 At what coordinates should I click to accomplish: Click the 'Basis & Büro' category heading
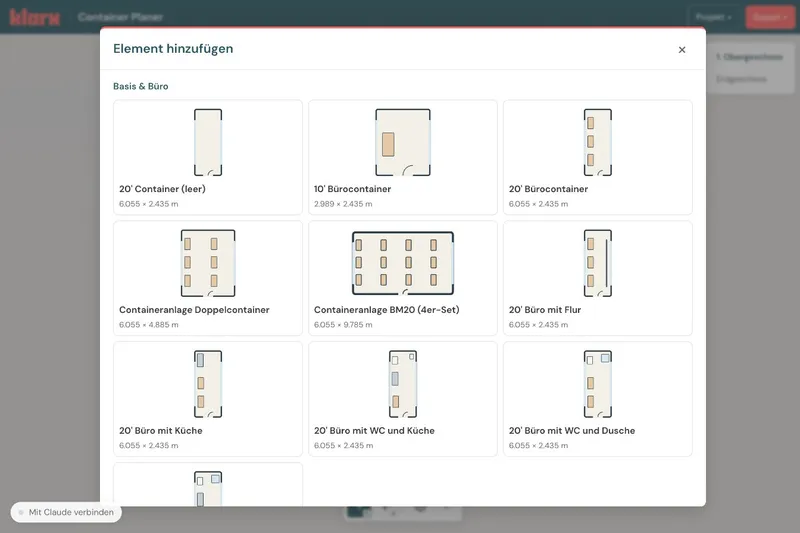pyautogui.click(x=141, y=86)
